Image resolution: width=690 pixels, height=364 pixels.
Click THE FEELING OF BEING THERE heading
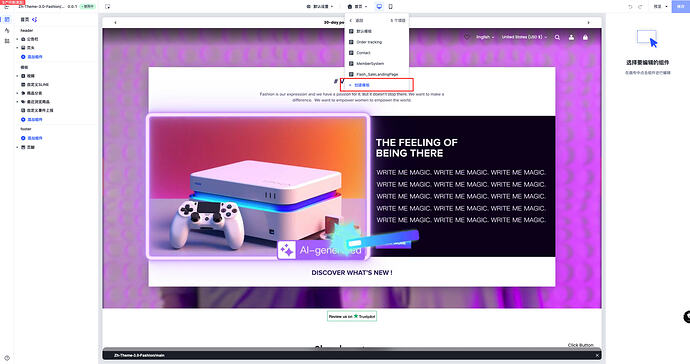pyautogui.click(x=417, y=148)
